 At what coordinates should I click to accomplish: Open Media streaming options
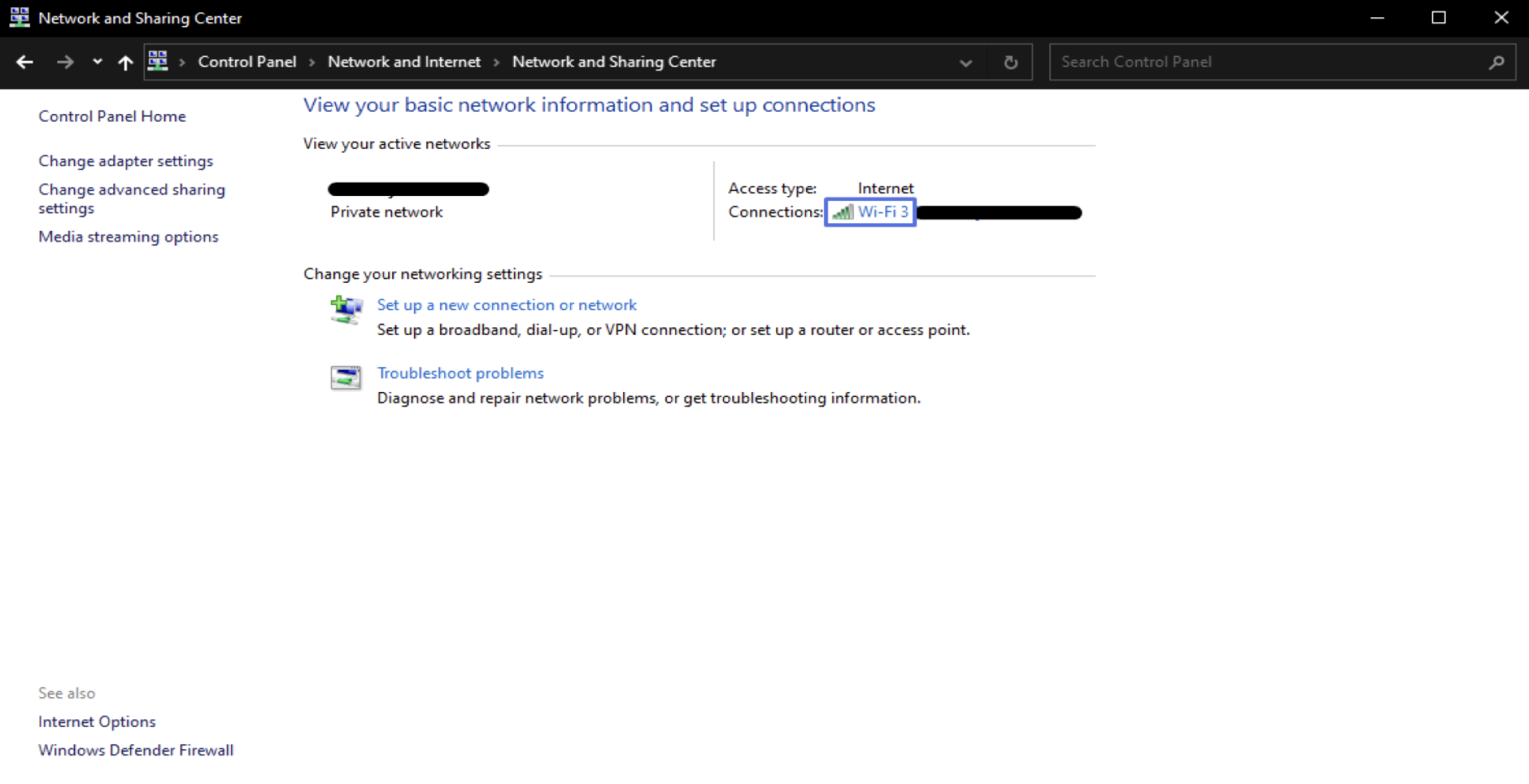[x=128, y=237]
